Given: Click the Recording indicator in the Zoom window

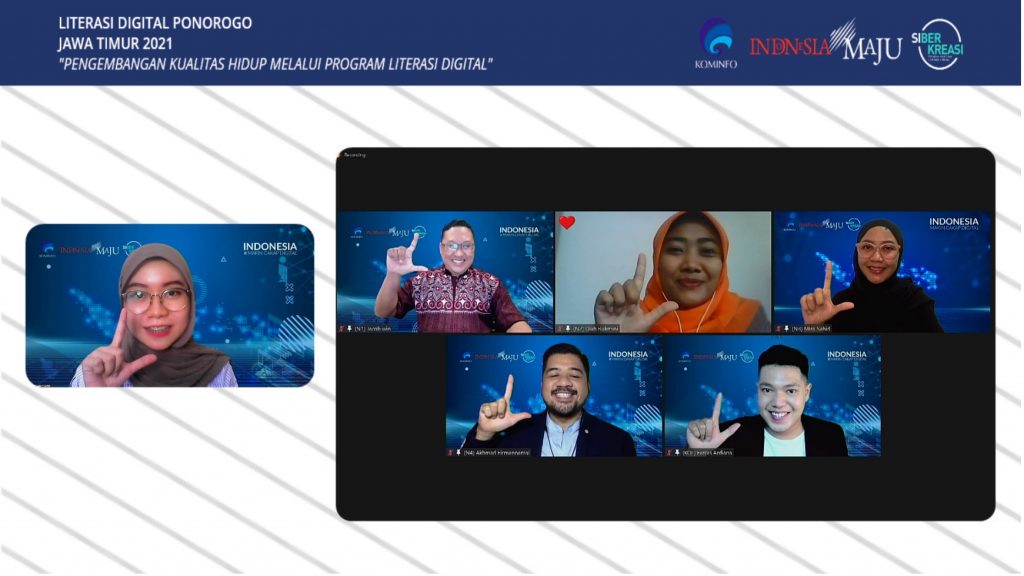Looking at the screenshot, I should point(355,155).
